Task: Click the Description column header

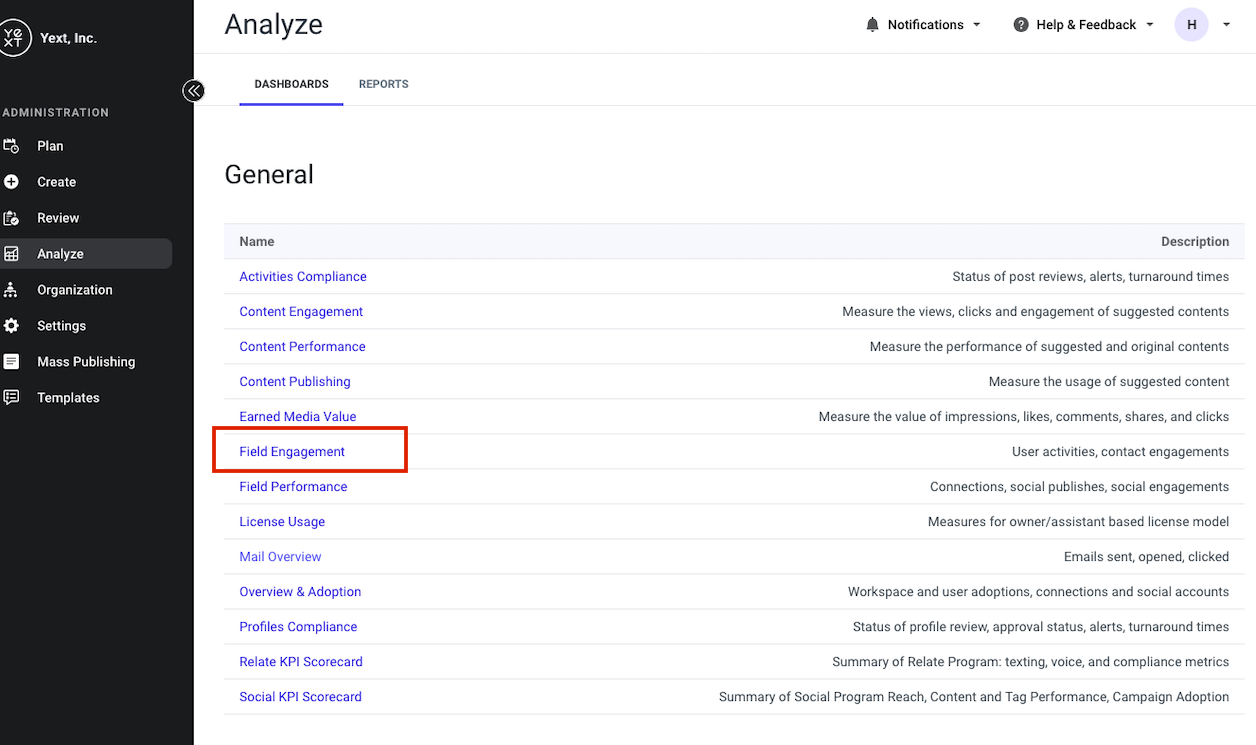Action: pyautogui.click(x=1195, y=242)
